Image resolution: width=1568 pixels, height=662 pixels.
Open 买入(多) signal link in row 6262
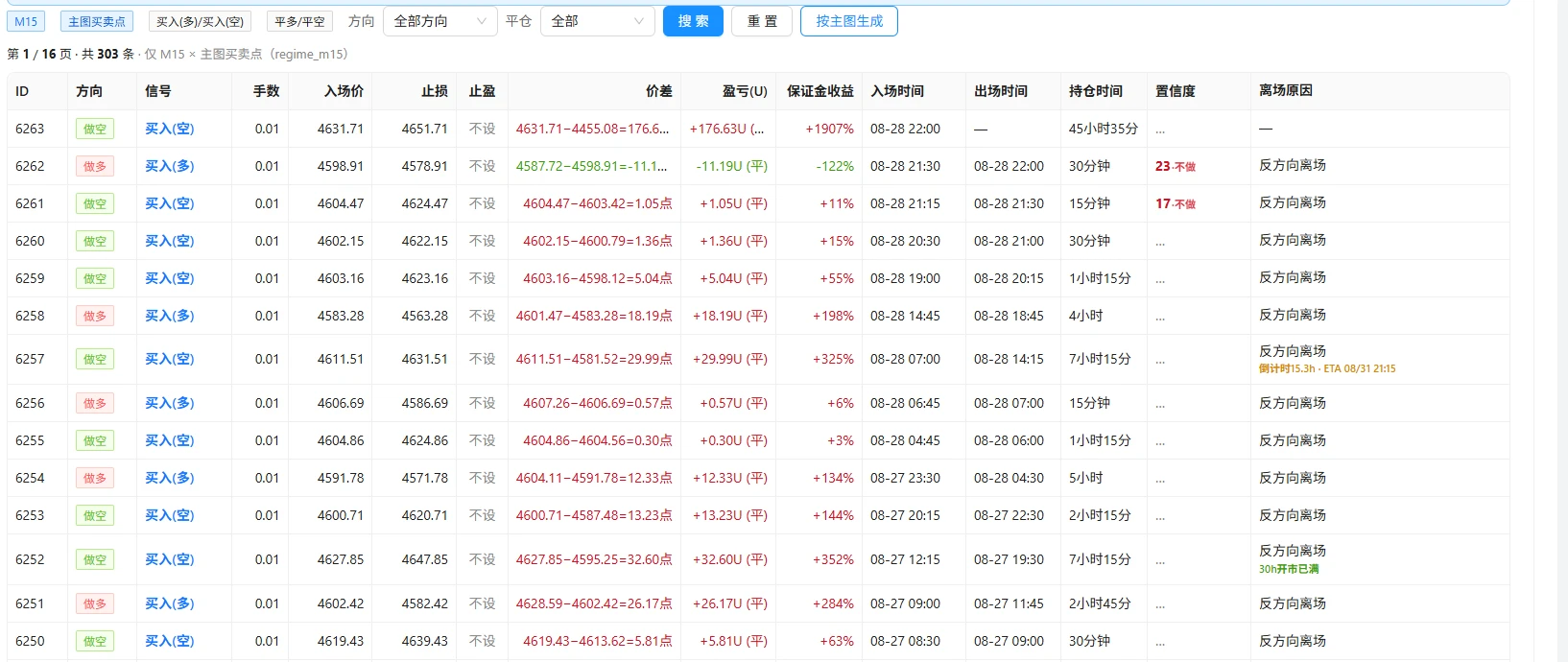170,166
